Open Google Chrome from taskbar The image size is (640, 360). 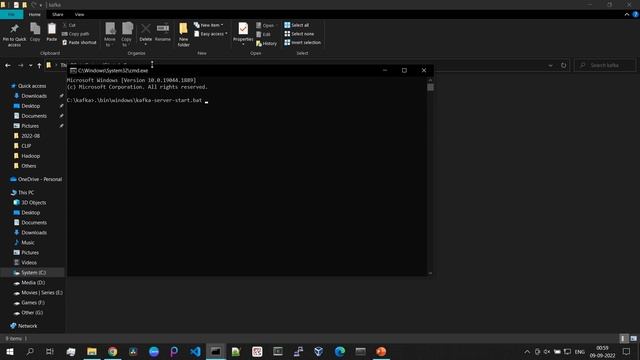click(113, 351)
